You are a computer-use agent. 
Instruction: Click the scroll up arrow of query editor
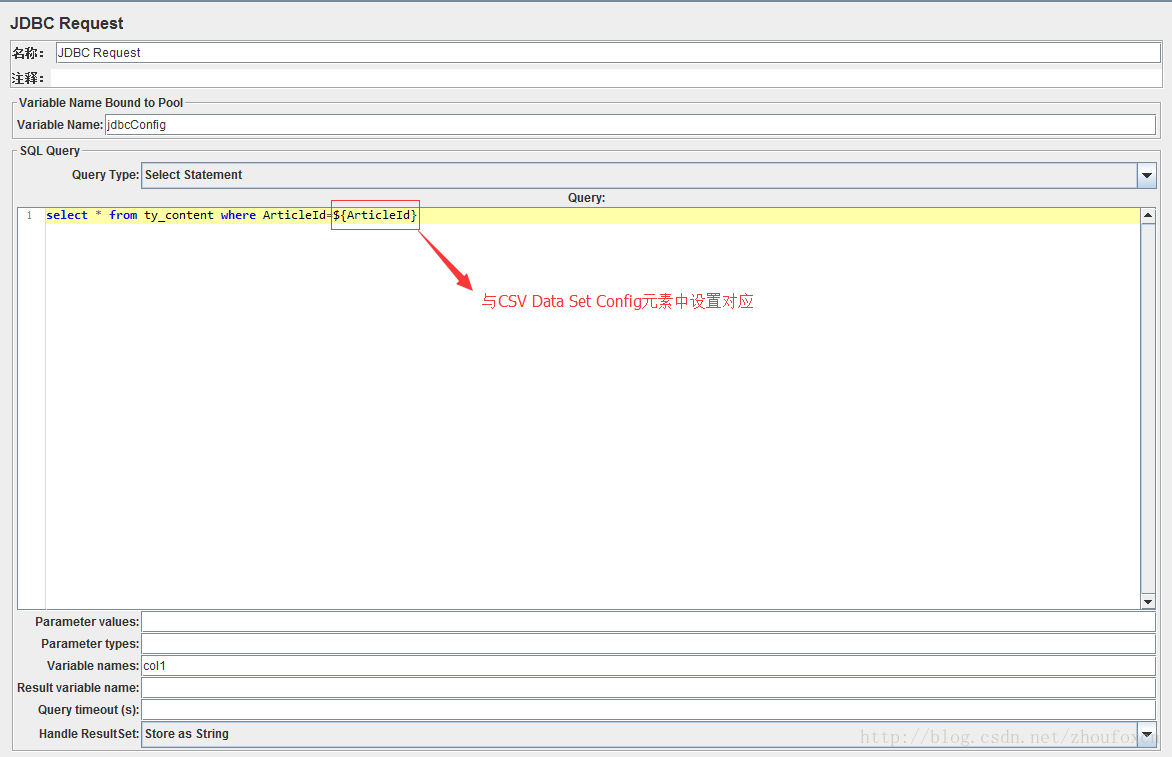click(1148, 216)
